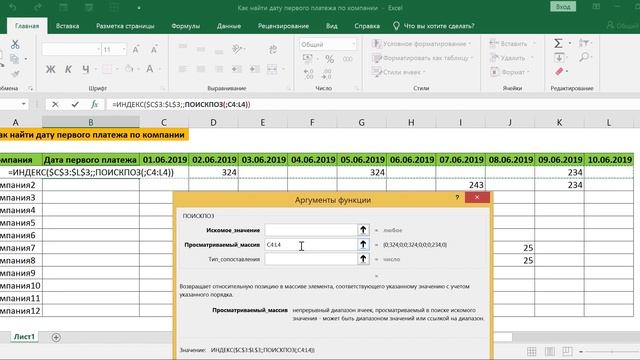Collapse dialog via Искомое_значение range arrow
The image size is (640, 360).
[363, 230]
